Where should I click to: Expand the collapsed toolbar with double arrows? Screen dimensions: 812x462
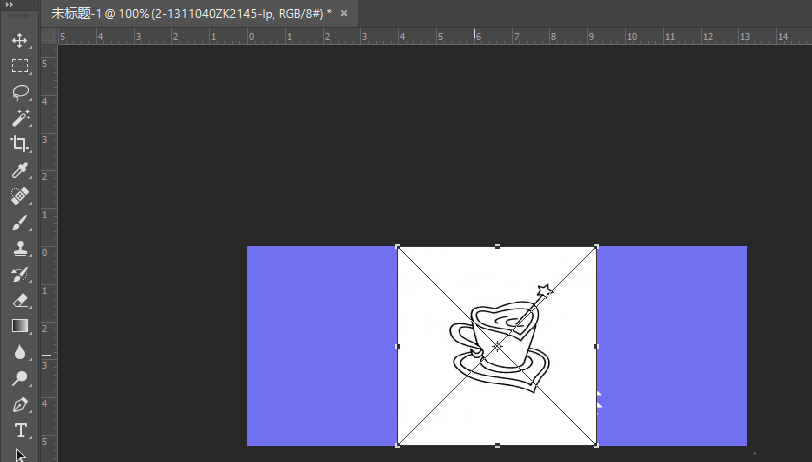(x=9, y=5)
